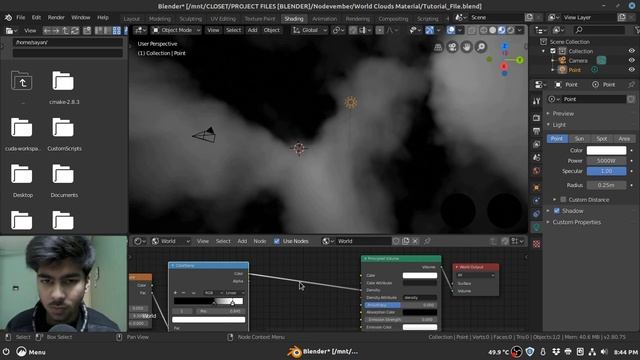Image resolution: width=640 pixels, height=360 pixels.
Task: Open the Tool properties tab icon
Action: [536, 101]
